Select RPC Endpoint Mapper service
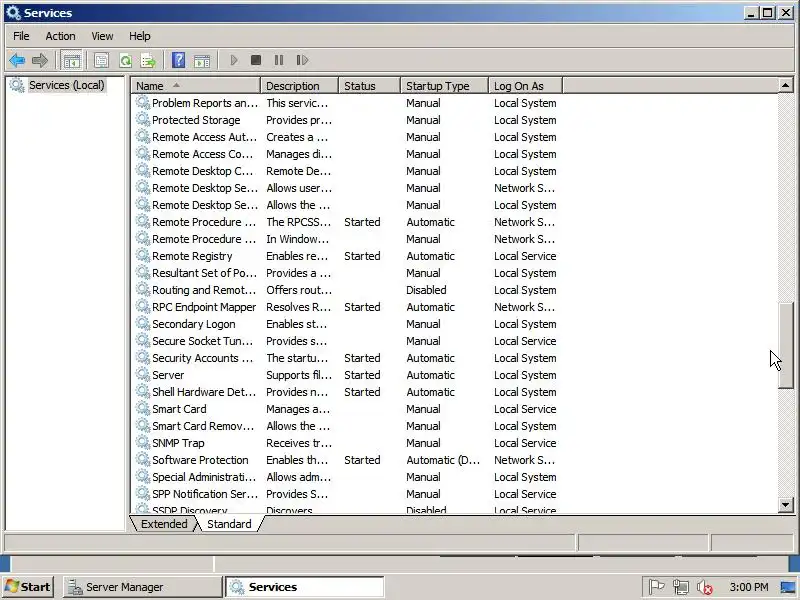 coord(347,307)
